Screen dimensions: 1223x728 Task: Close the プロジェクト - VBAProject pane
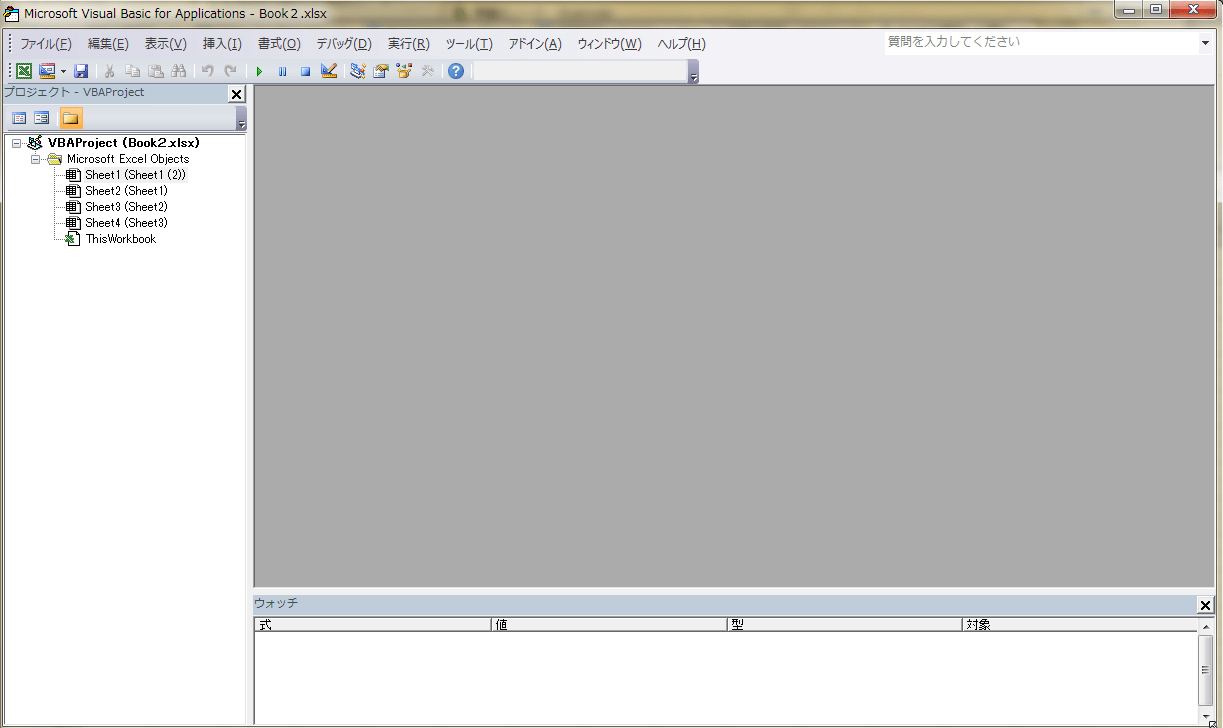click(x=237, y=94)
